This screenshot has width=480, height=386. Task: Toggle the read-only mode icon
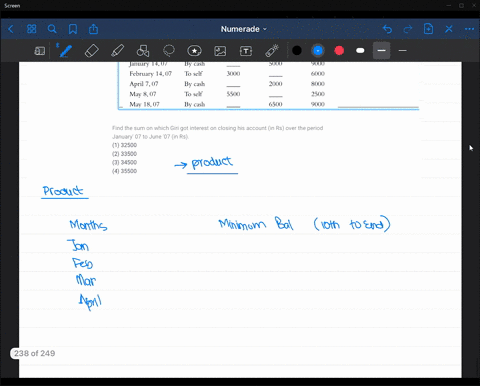tap(40, 51)
